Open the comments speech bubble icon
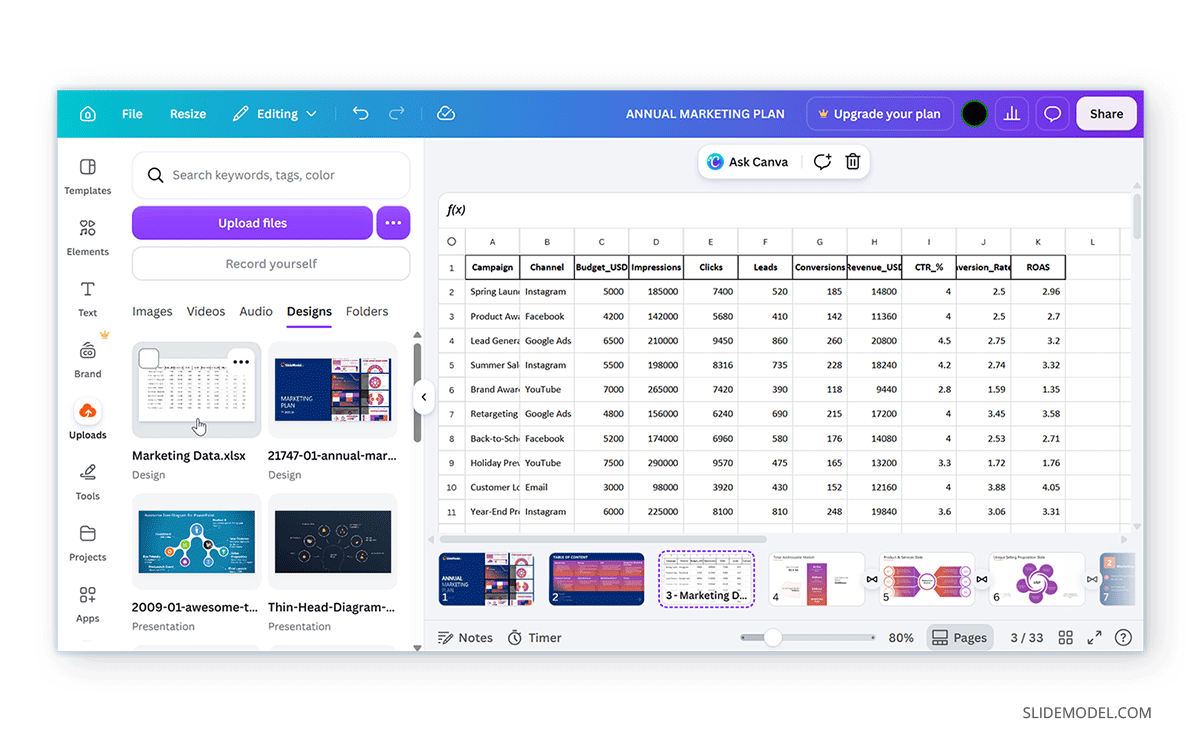 (x=1052, y=114)
